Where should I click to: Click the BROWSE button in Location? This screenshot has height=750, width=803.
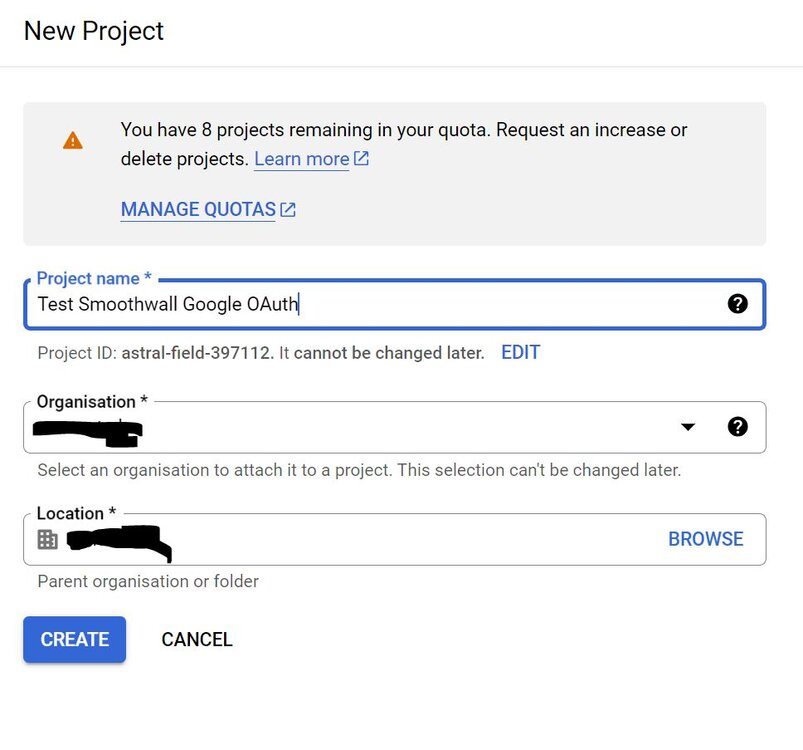point(706,539)
